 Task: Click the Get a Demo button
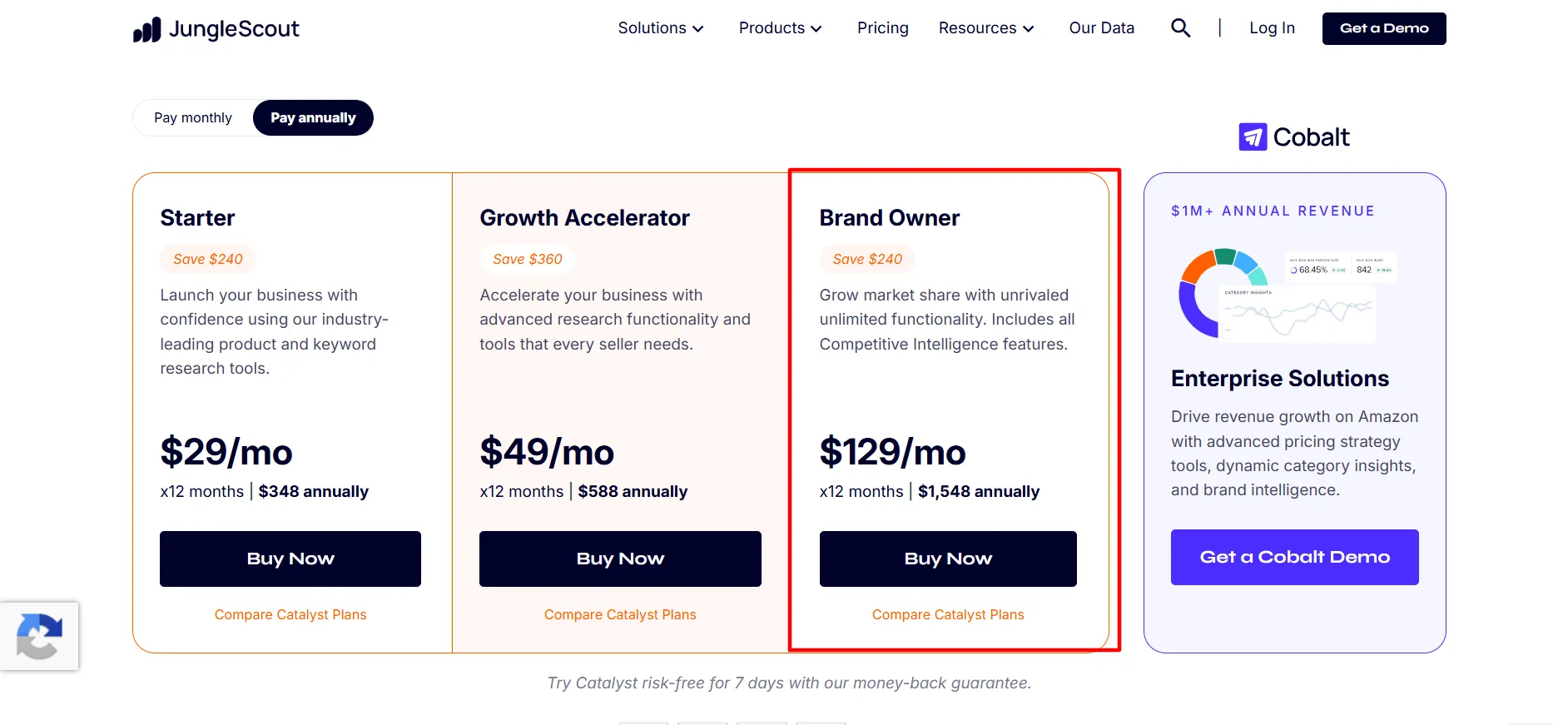tap(1384, 28)
